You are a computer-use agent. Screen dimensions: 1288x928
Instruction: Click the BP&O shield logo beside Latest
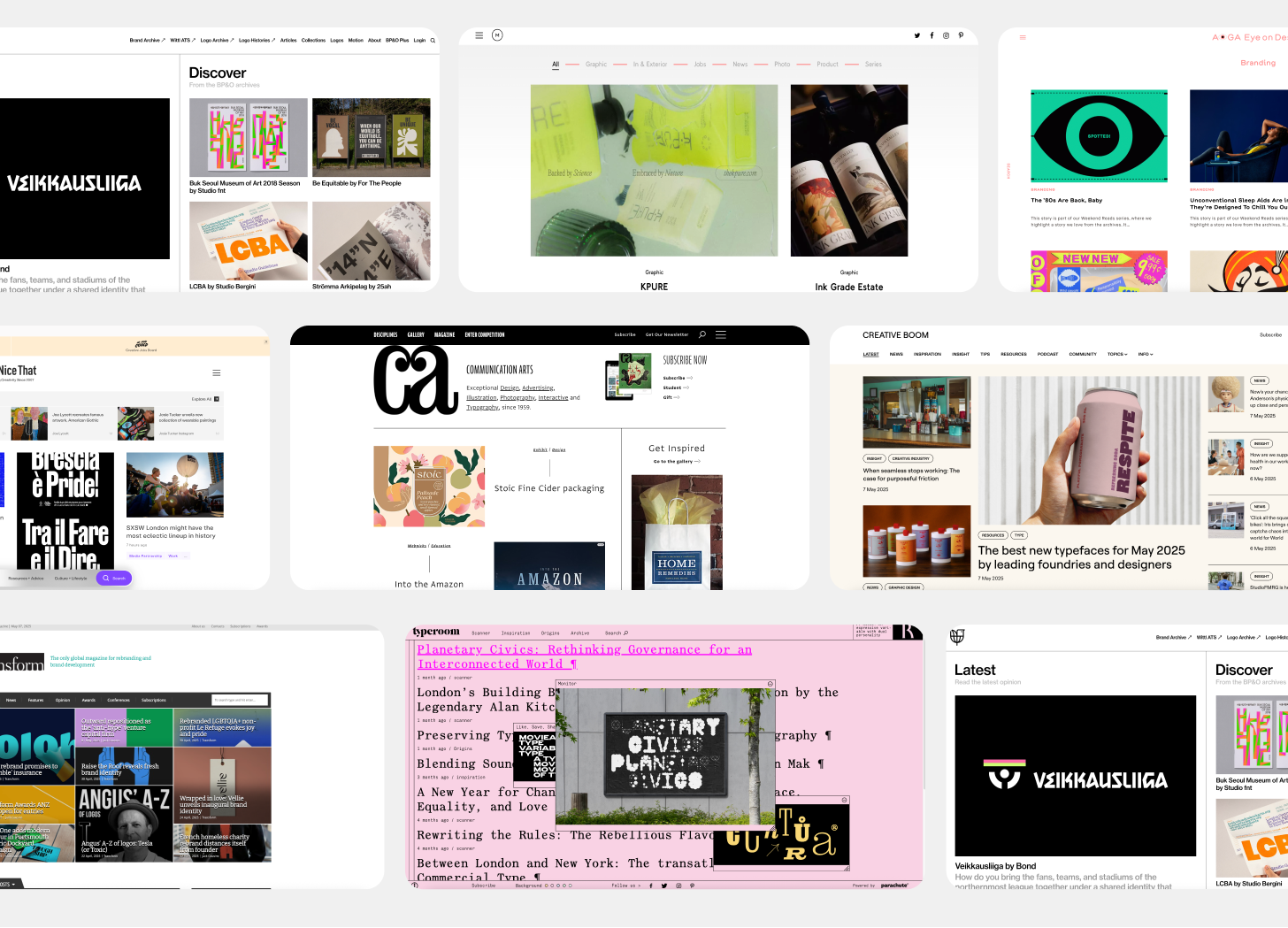pyautogui.click(x=957, y=636)
